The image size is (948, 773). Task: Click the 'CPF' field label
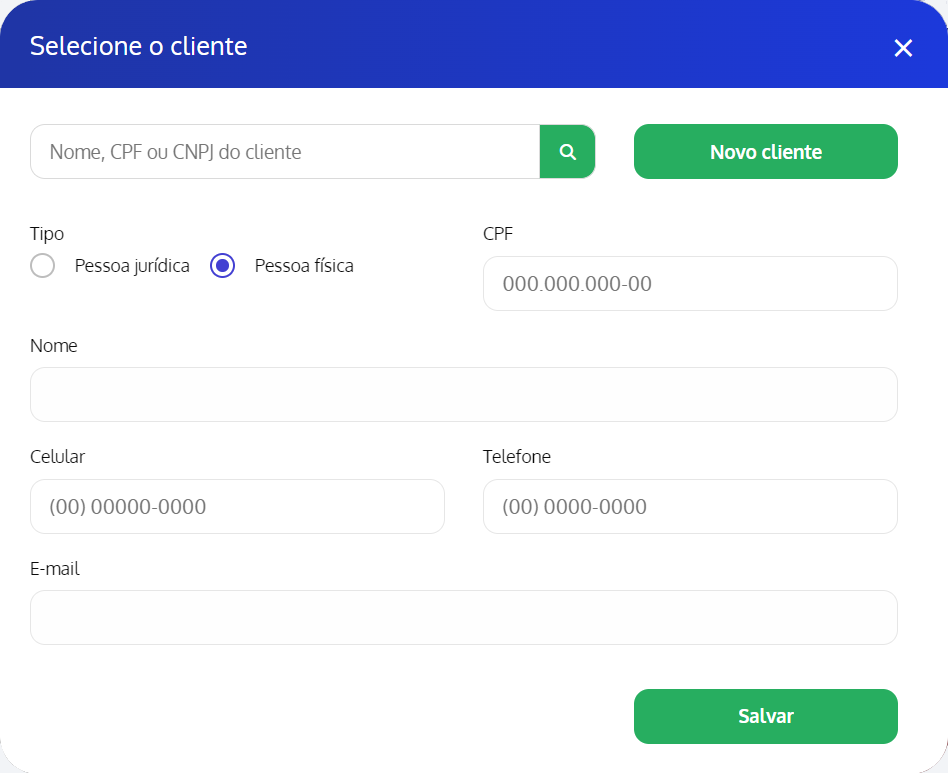498,234
